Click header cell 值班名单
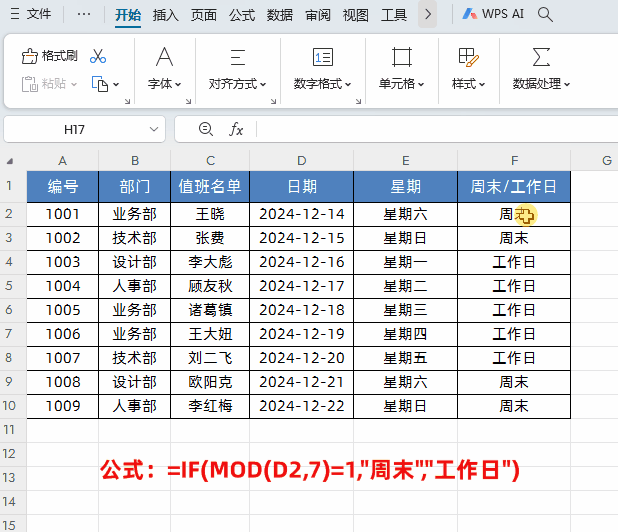Viewport: 618px width, 532px height. tap(210, 187)
